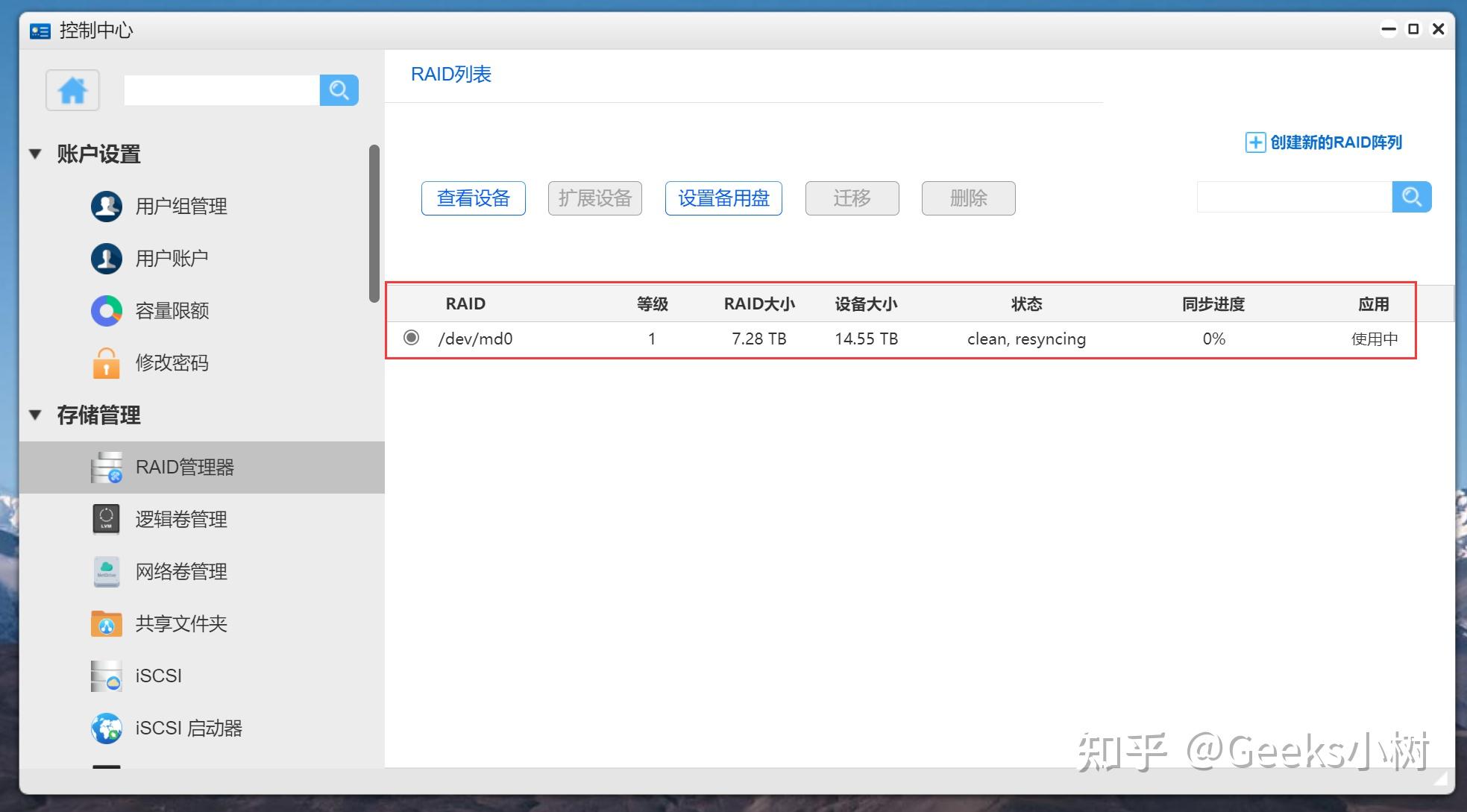Click create new RAID array link
This screenshot has width=1467, height=812.
coord(1324,142)
